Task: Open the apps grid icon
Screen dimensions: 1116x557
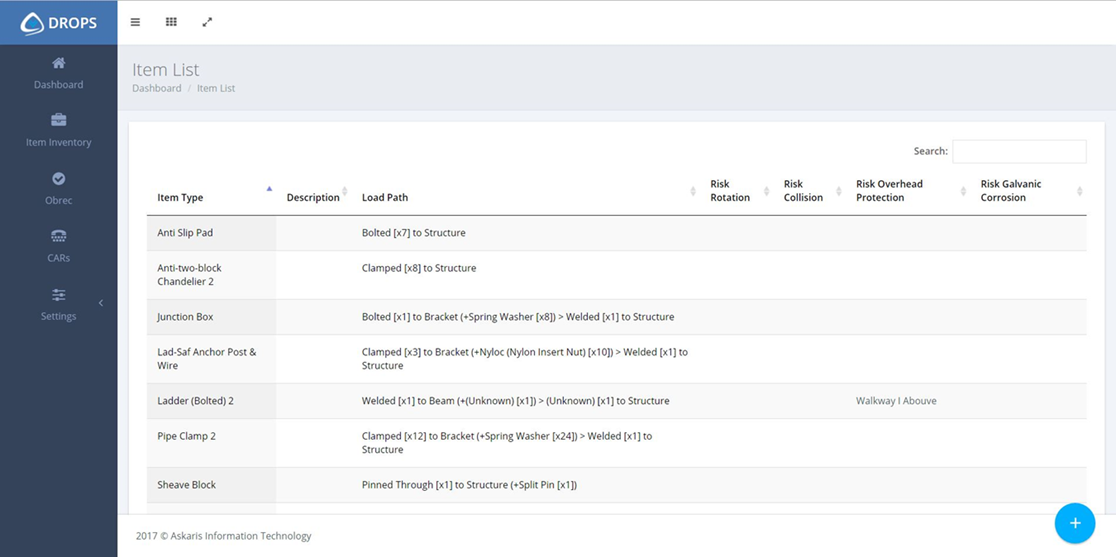Action: click(x=172, y=22)
